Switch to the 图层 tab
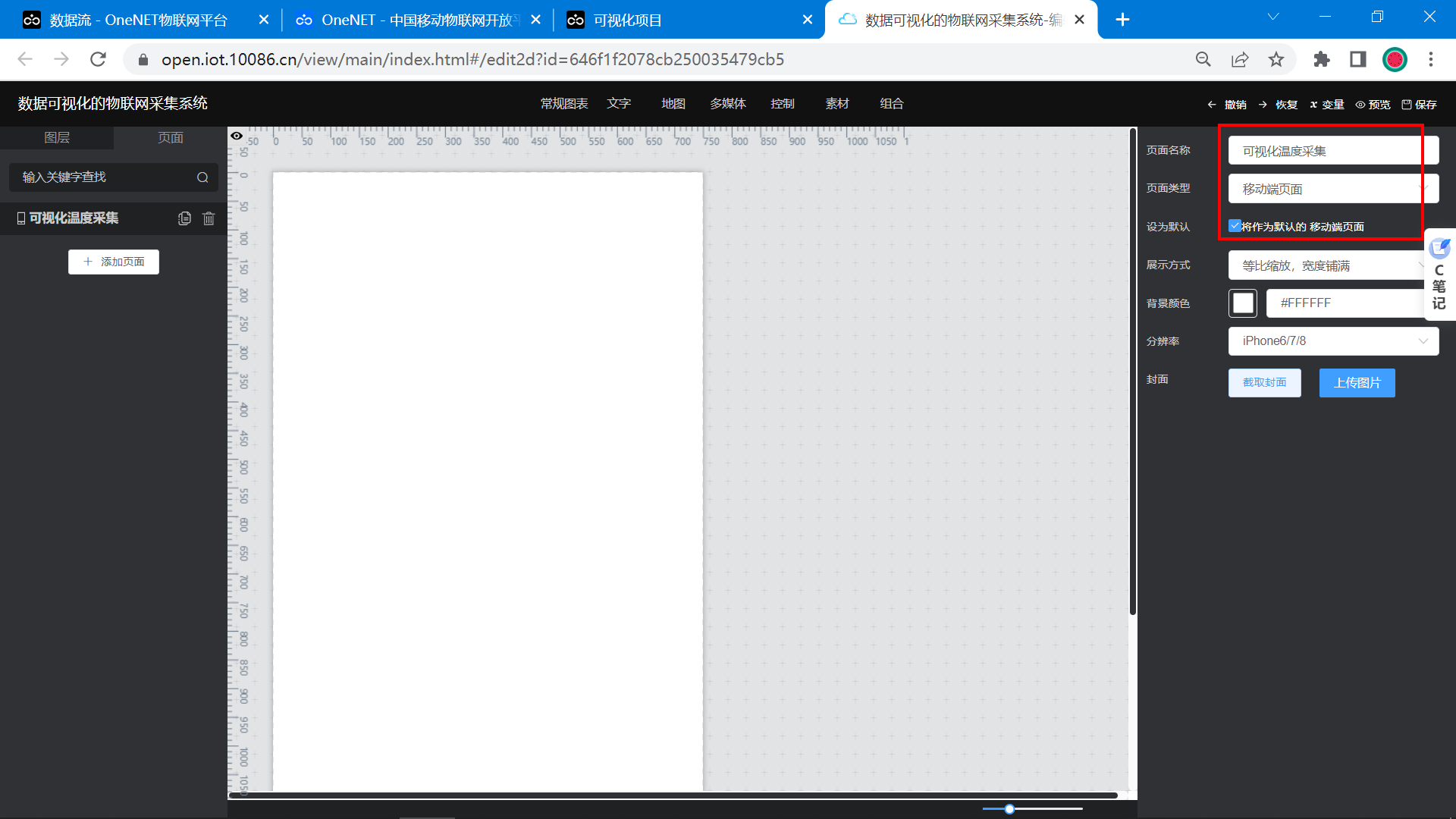The width and height of the screenshot is (1456, 819). pyautogui.click(x=57, y=137)
